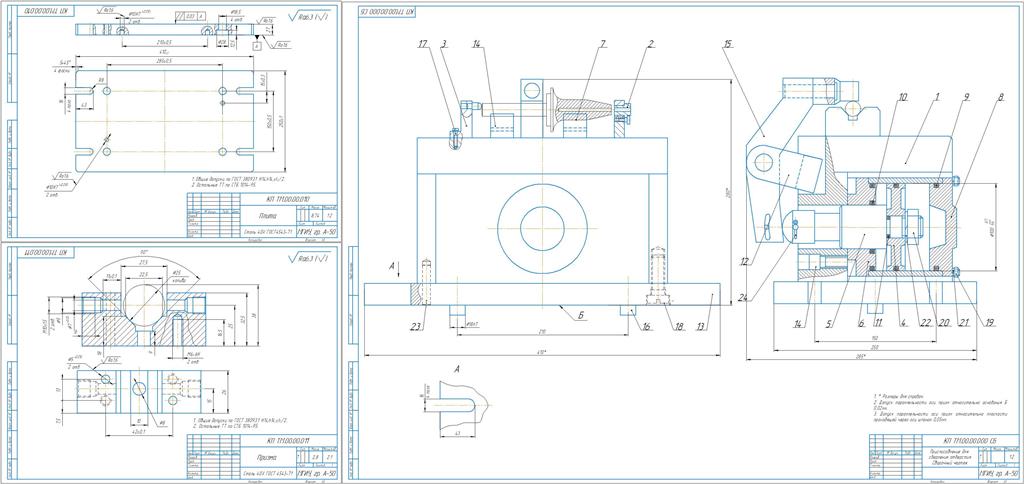1024x484 pixels.
Task: Click part callout number 9
Action: 966,97
